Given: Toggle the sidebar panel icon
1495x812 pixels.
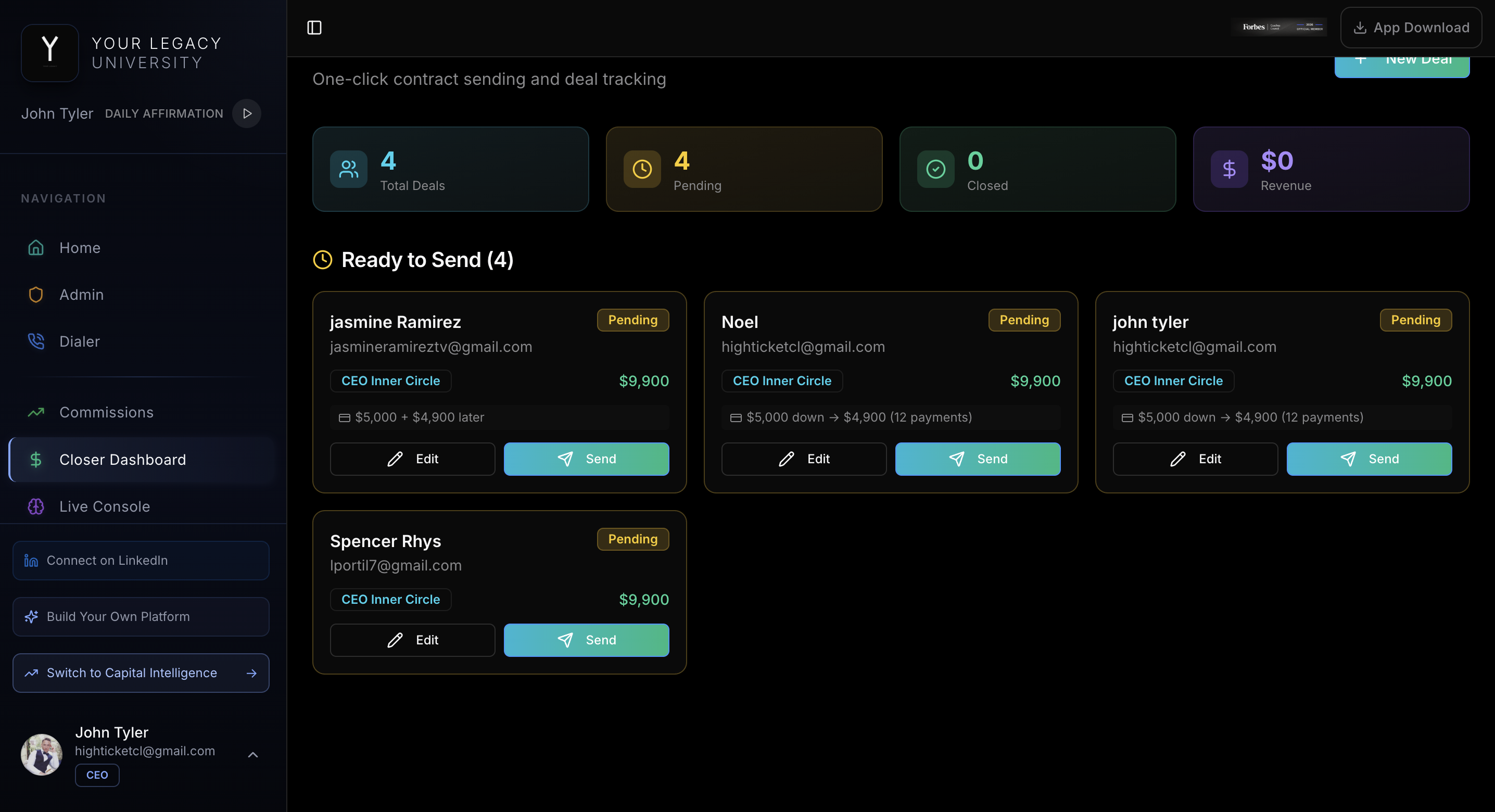Looking at the screenshot, I should 314,27.
